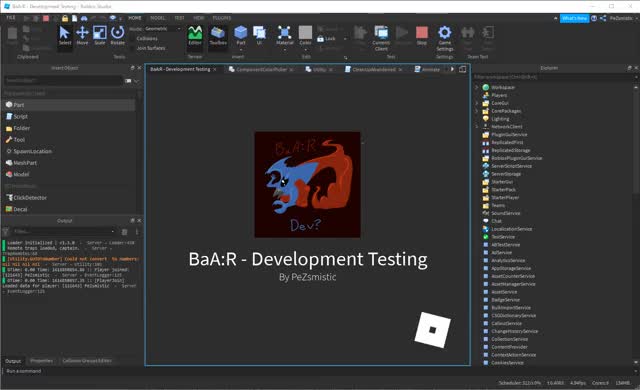Open the Mode Geometric dropdown
The image size is (640, 390).
click(x=162, y=29)
